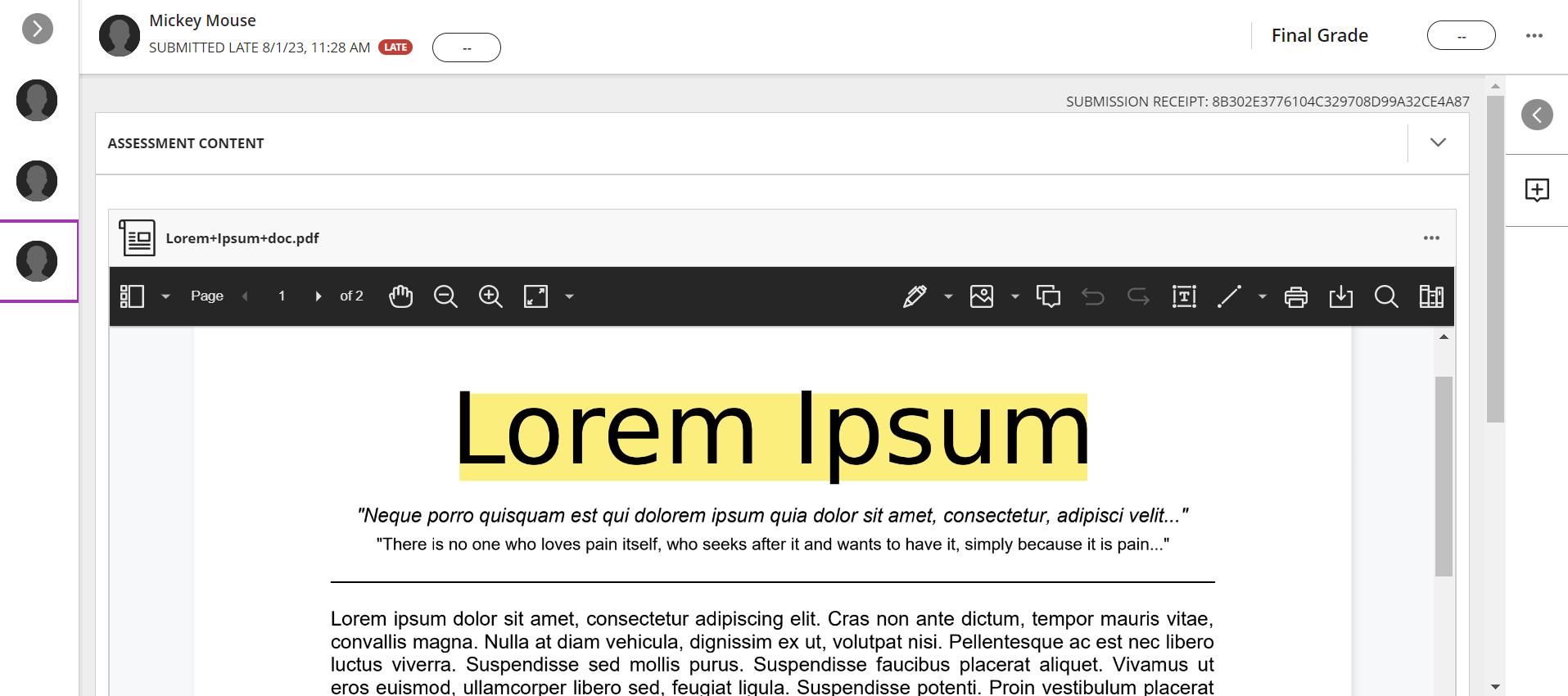Click the zoom in magnifier icon
1568x696 pixels.
(x=490, y=296)
